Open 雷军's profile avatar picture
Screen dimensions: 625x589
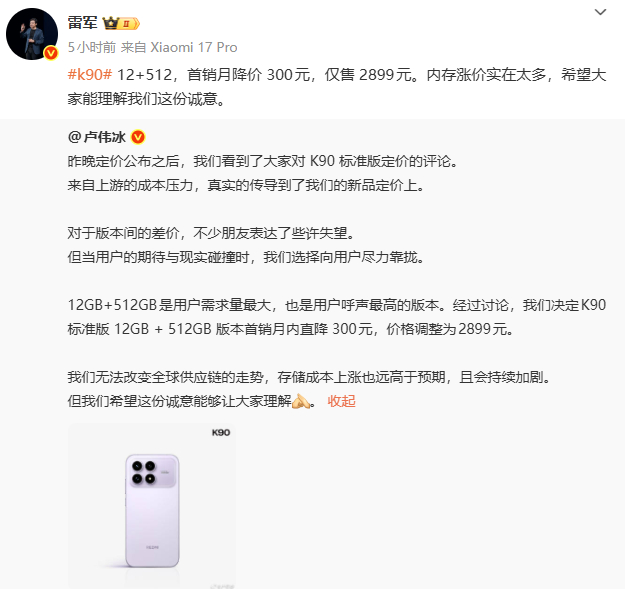click(32, 34)
